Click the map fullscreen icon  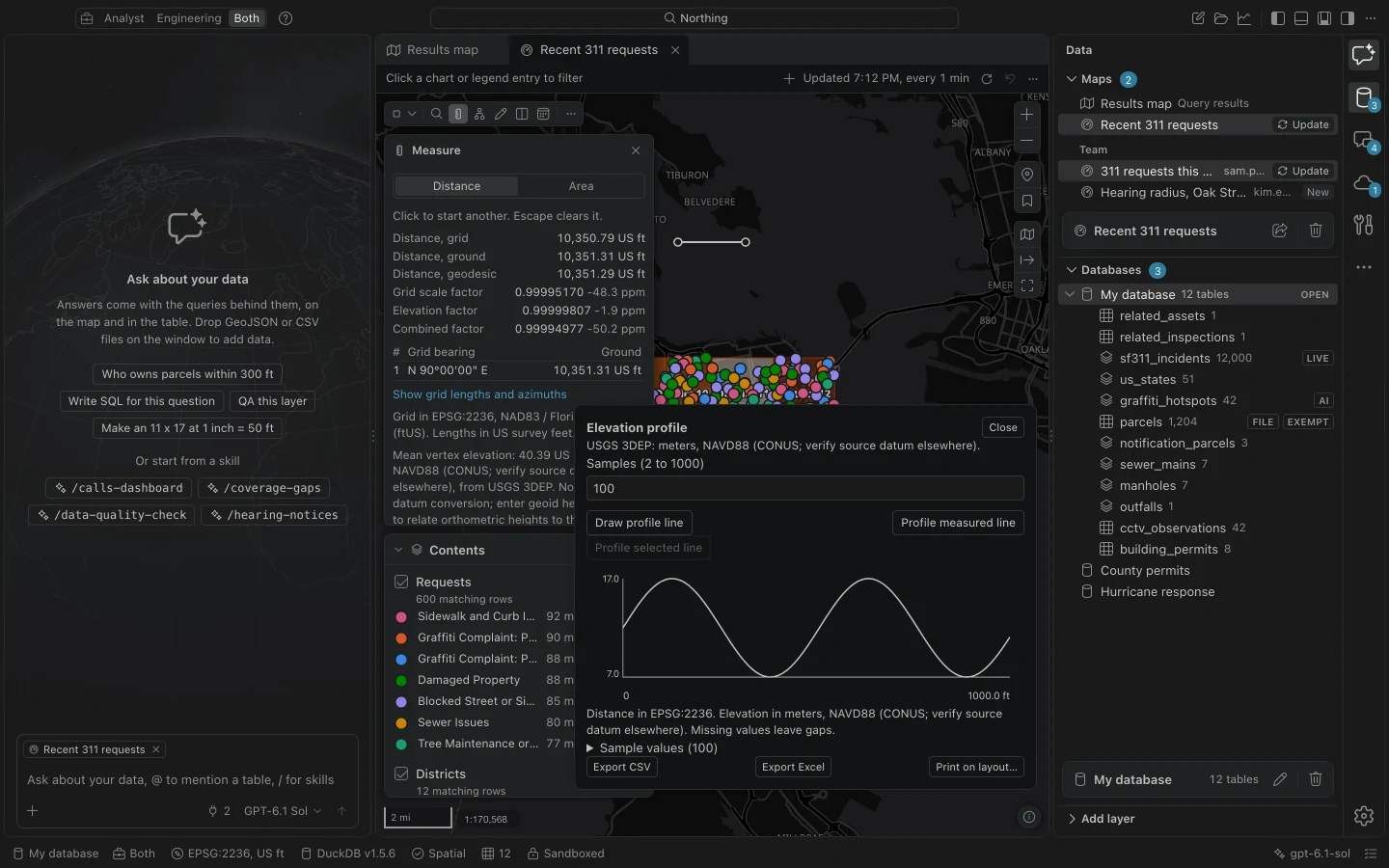pos(1027,285)
